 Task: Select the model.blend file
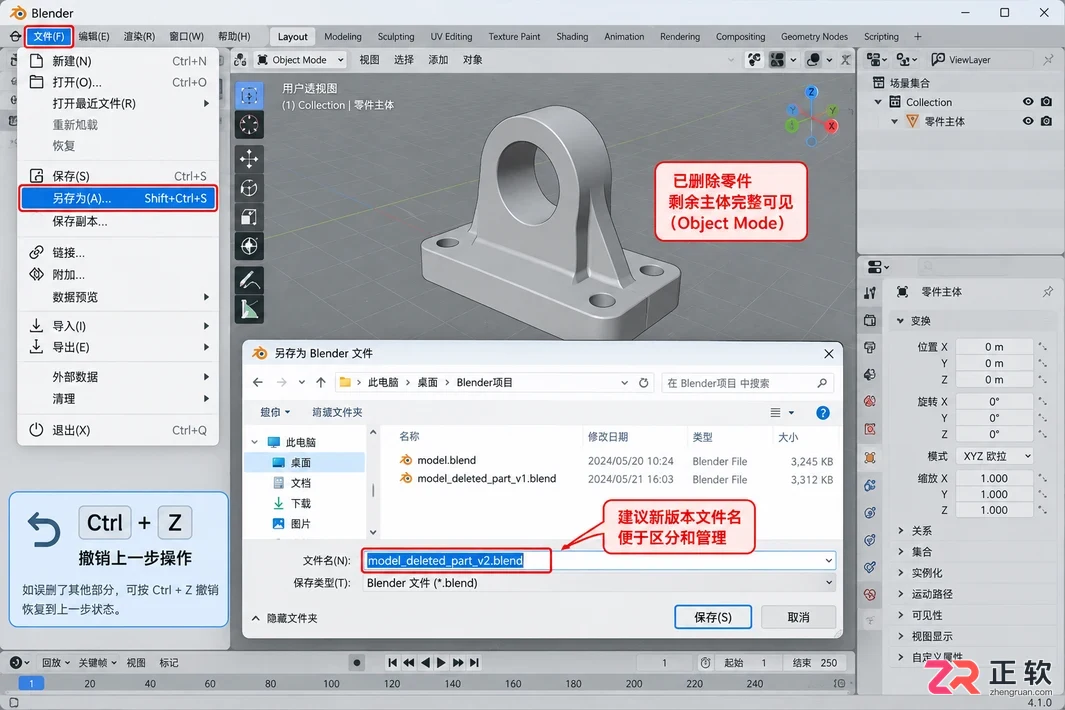pos(447,461)
